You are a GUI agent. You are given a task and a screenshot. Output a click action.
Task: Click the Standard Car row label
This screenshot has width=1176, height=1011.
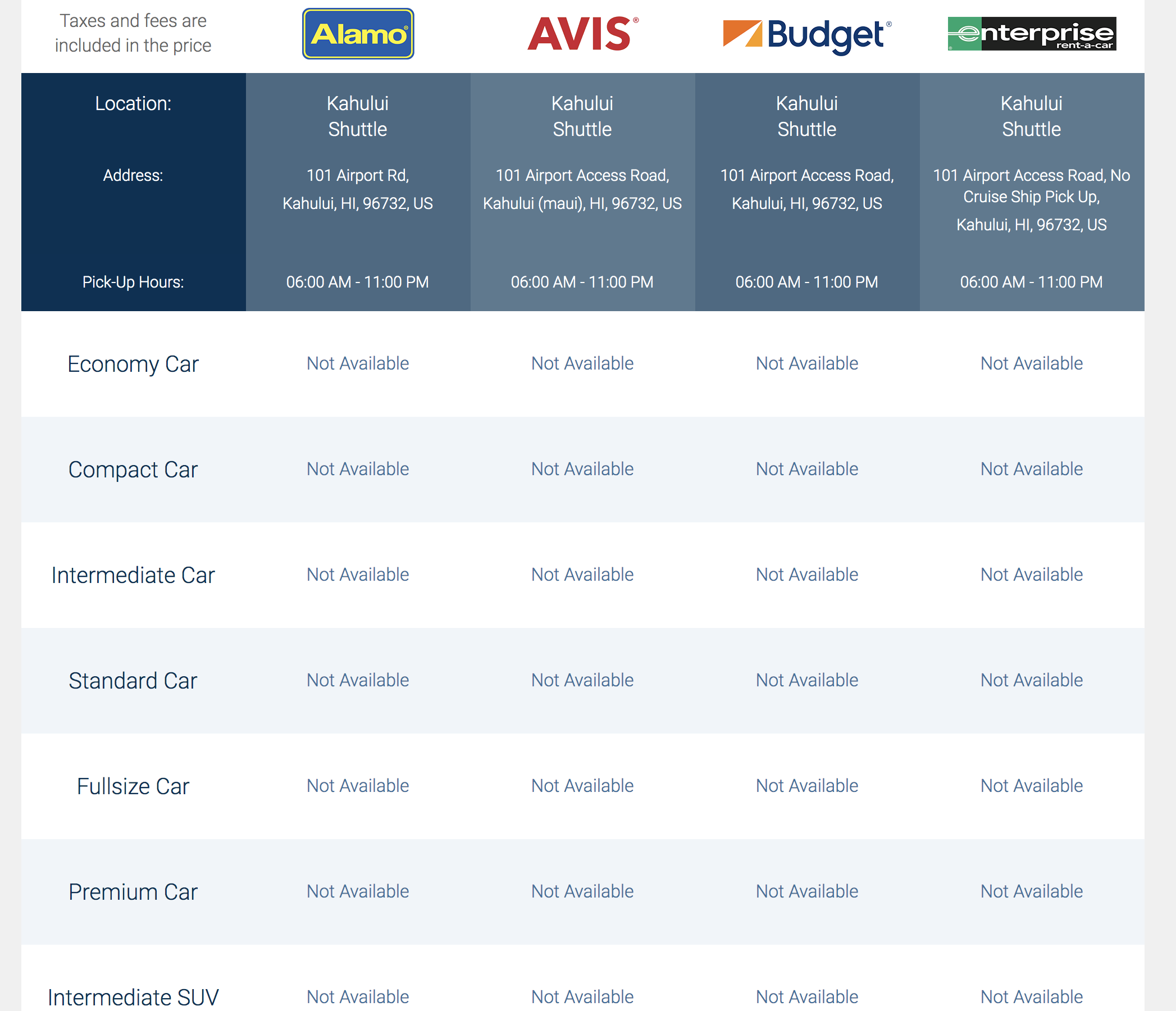click(133, 681)
